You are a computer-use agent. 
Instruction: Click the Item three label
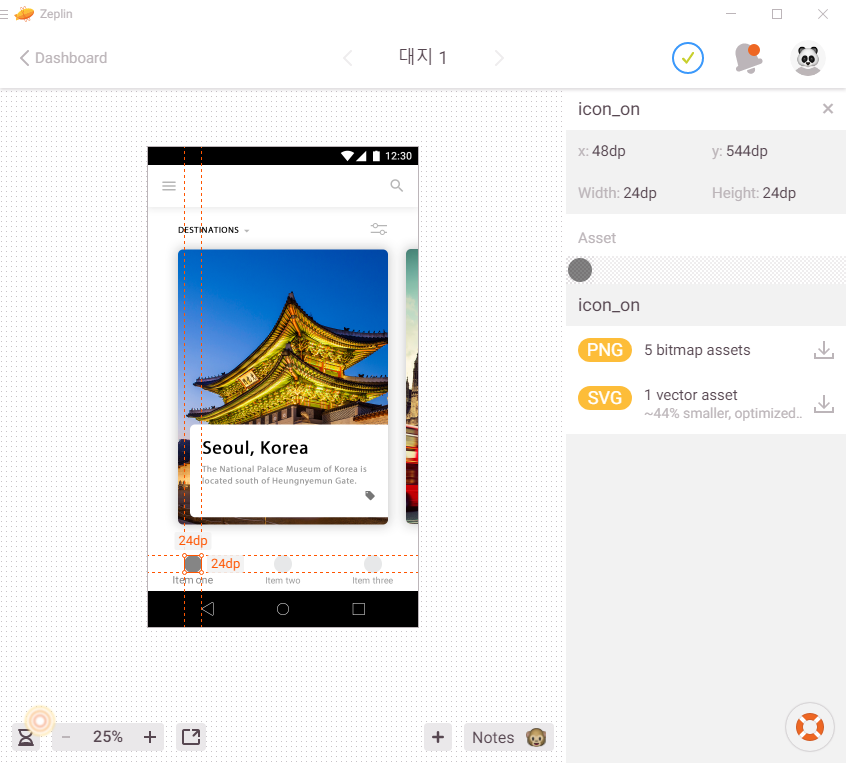coord(372,581)
